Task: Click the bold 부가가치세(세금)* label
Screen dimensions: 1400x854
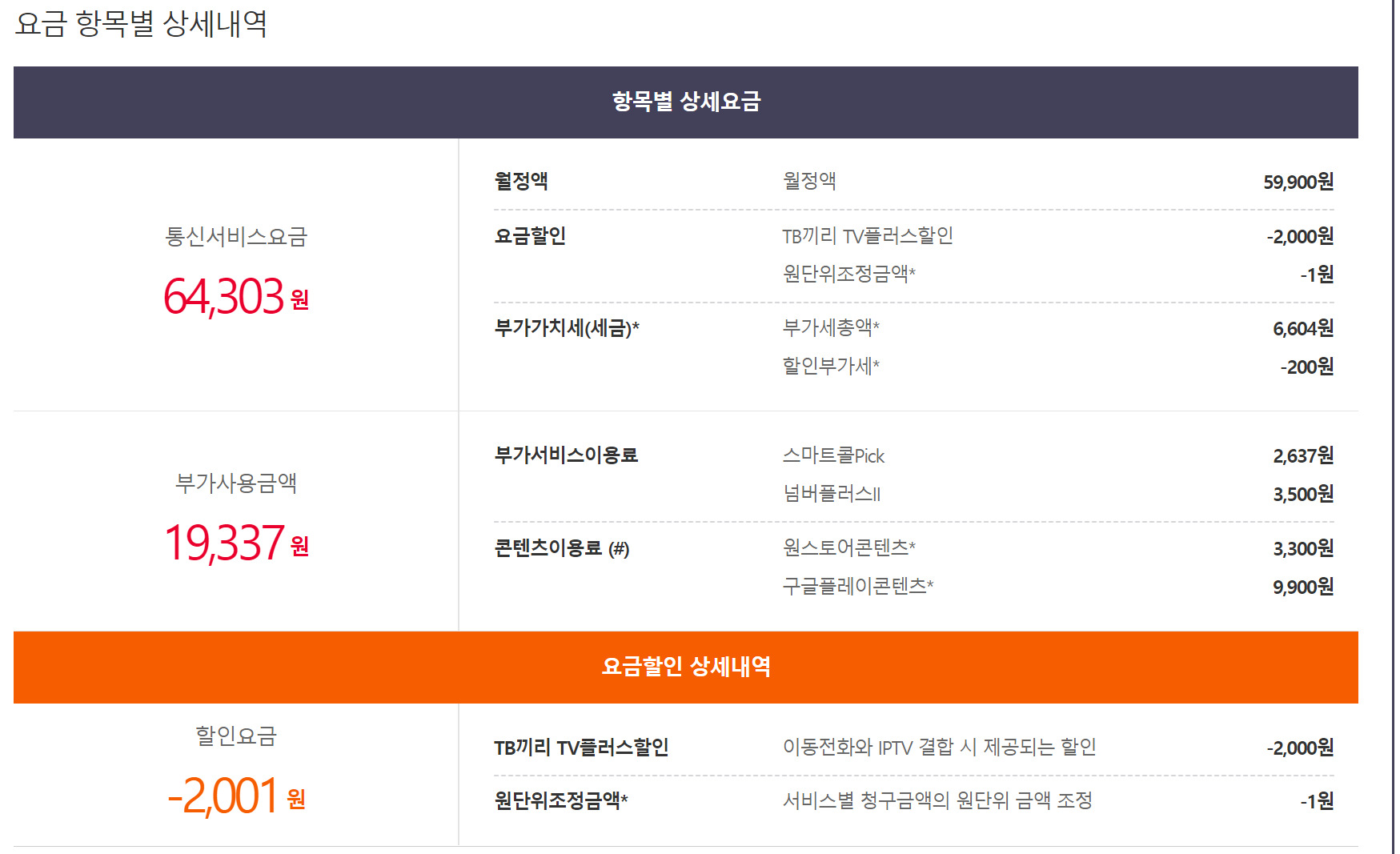Action: pos(566,328)
